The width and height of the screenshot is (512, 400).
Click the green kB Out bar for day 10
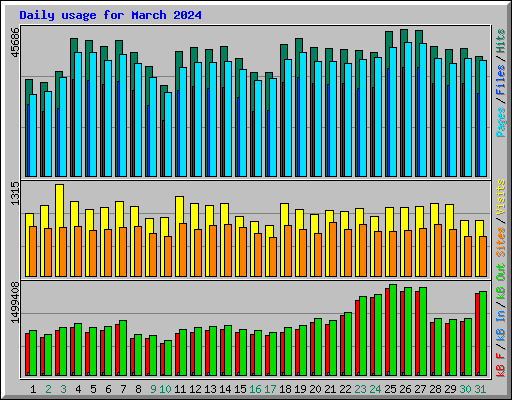point(168,358)
